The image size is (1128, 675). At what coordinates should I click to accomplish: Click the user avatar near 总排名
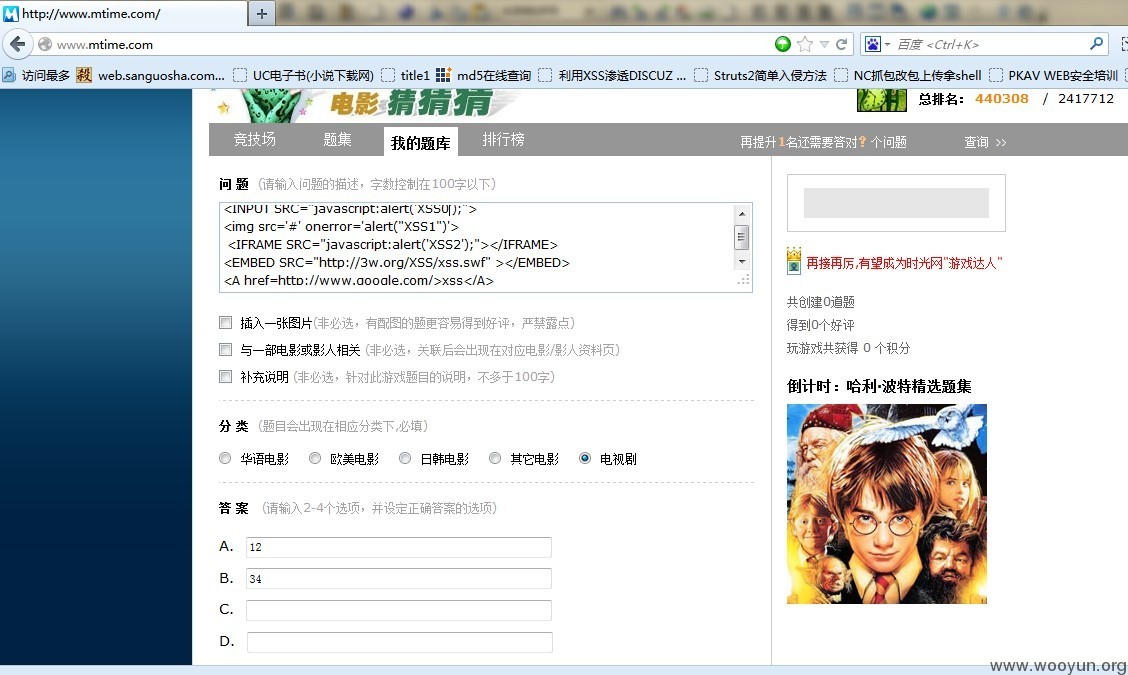click(x=881, y=100)
